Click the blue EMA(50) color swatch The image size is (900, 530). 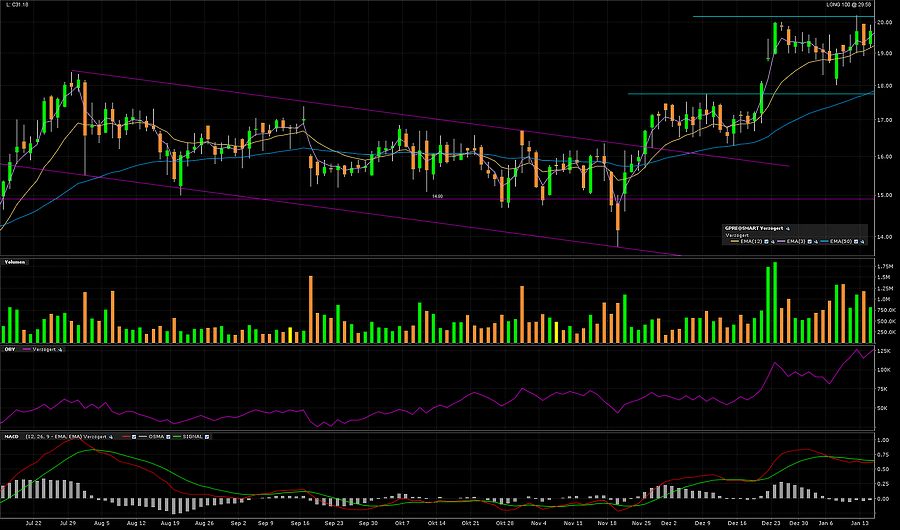[824, 241]
